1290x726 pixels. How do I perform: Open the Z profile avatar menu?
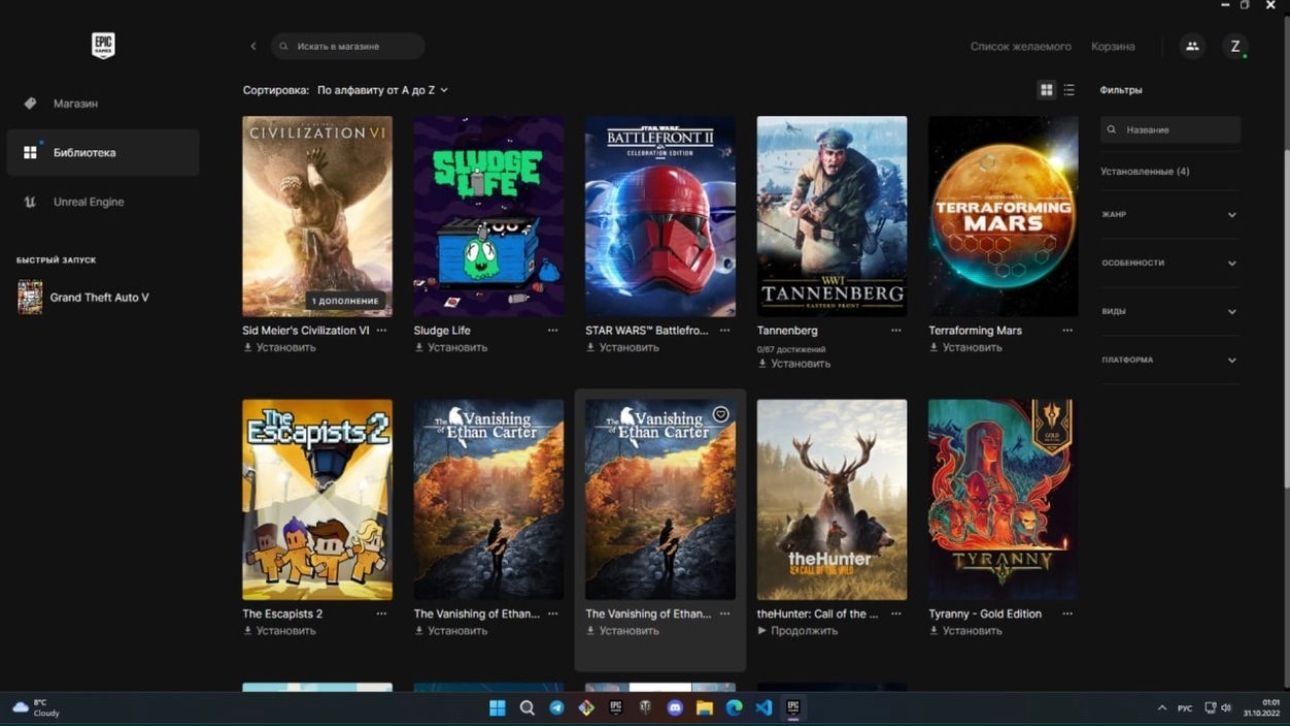pos(1235,46)
